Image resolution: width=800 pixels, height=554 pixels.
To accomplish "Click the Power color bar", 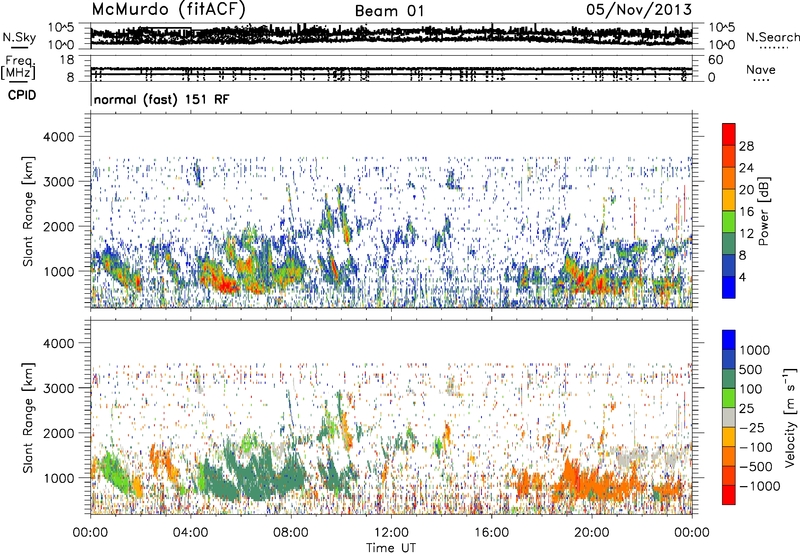I will click(x=729, y=210).
